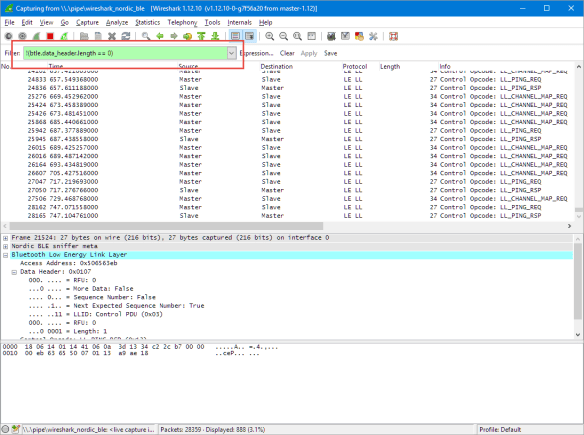Open help lifebuoy icon
Viewport: 584px width, 435px height.
pyautogui.click(x=393, y=36)
